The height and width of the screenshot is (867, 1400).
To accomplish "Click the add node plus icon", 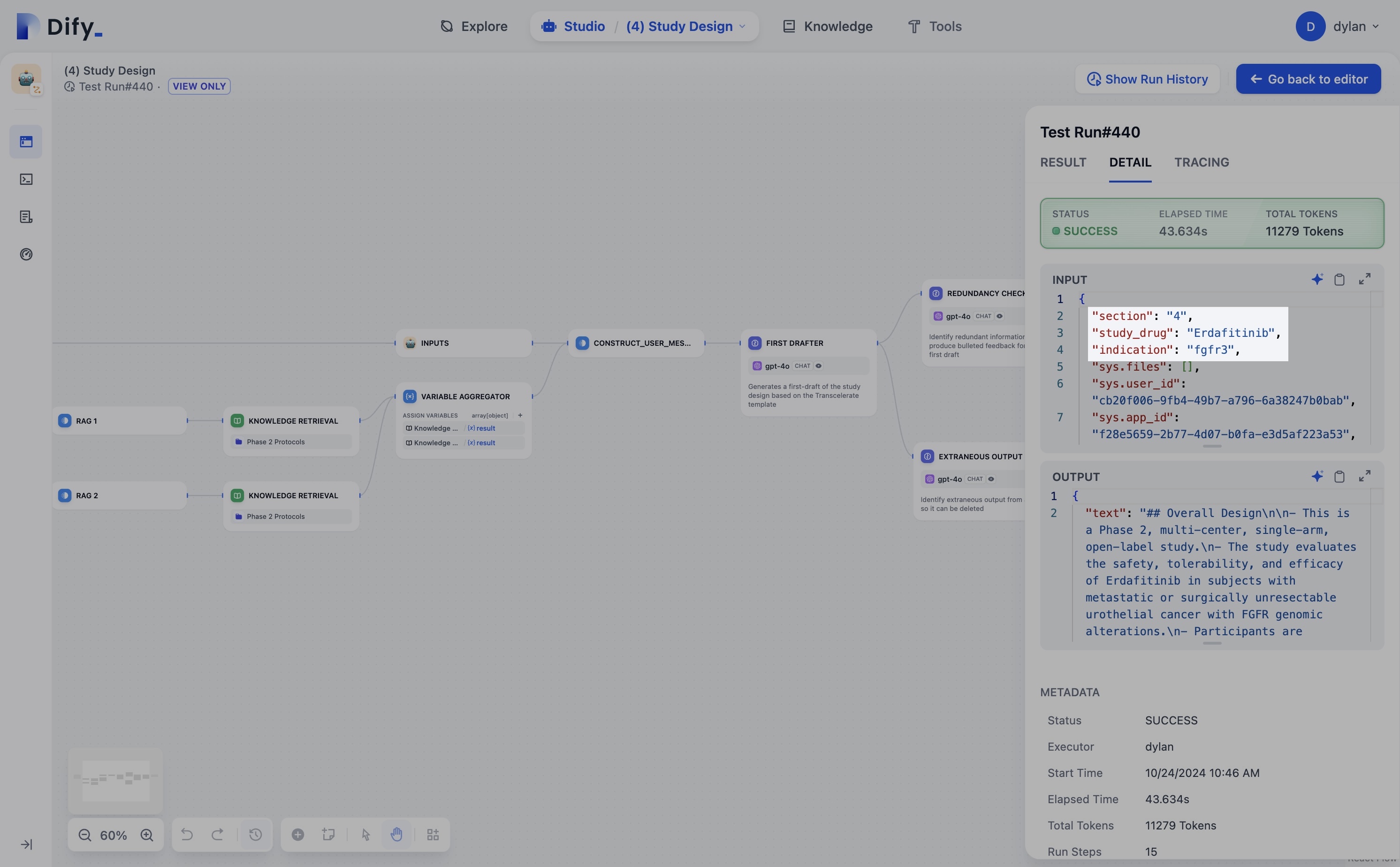I will pyautogui.click(x=297, y=834).
